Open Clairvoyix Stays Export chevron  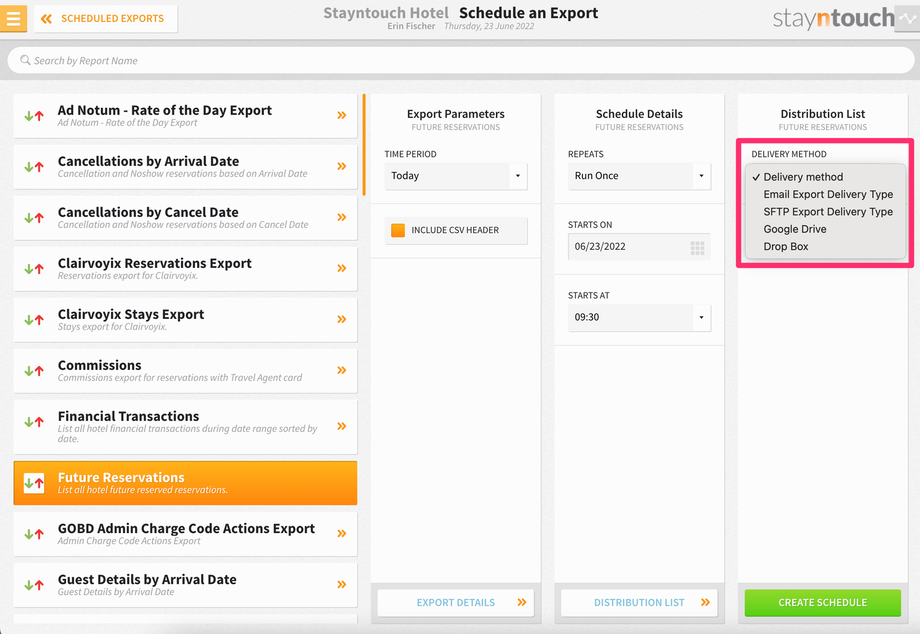[341, 320]
